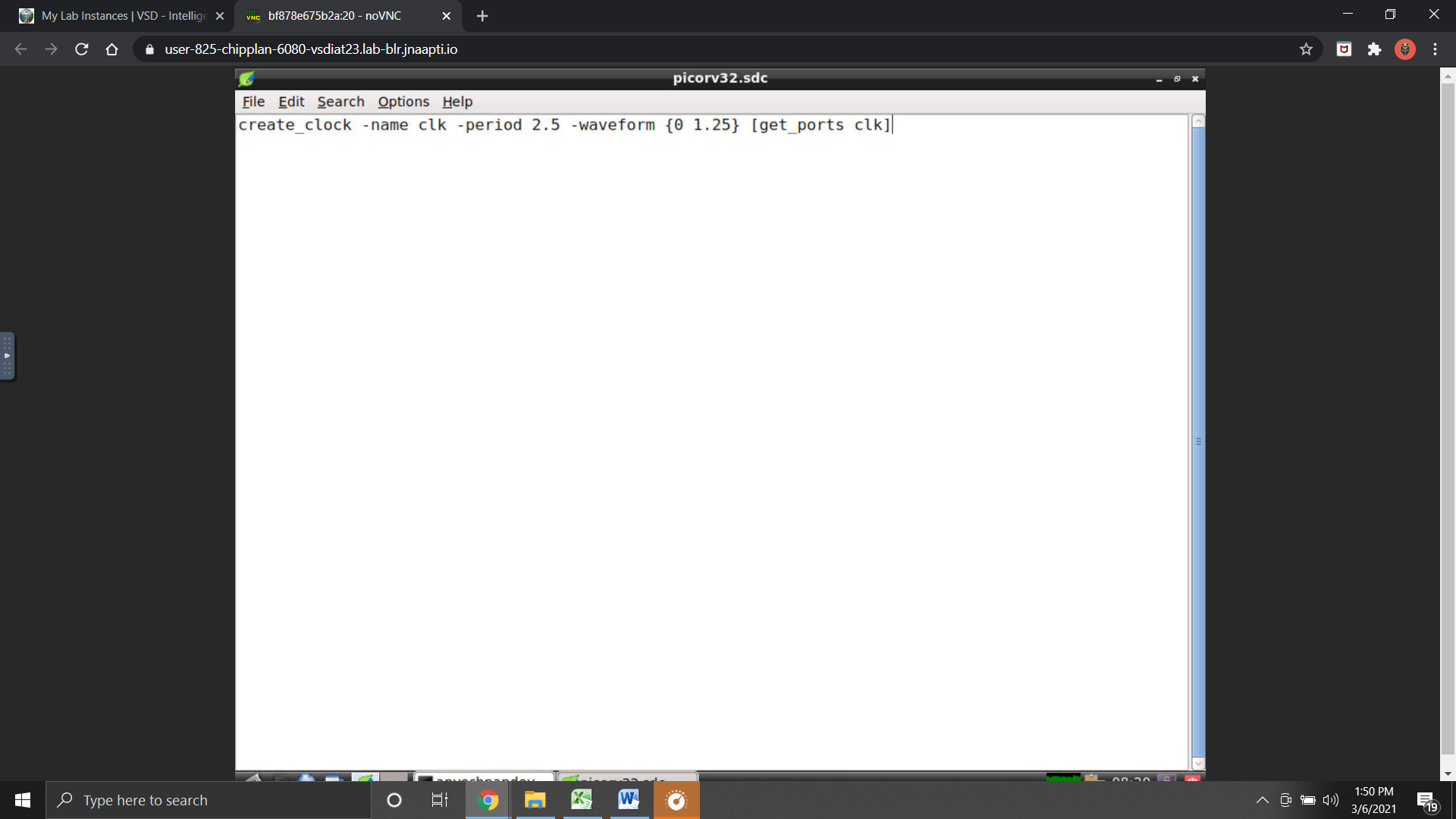
Task: Click the anveshpandey terminal button in the VNC taskbar
Action: (x=483, y=780)
